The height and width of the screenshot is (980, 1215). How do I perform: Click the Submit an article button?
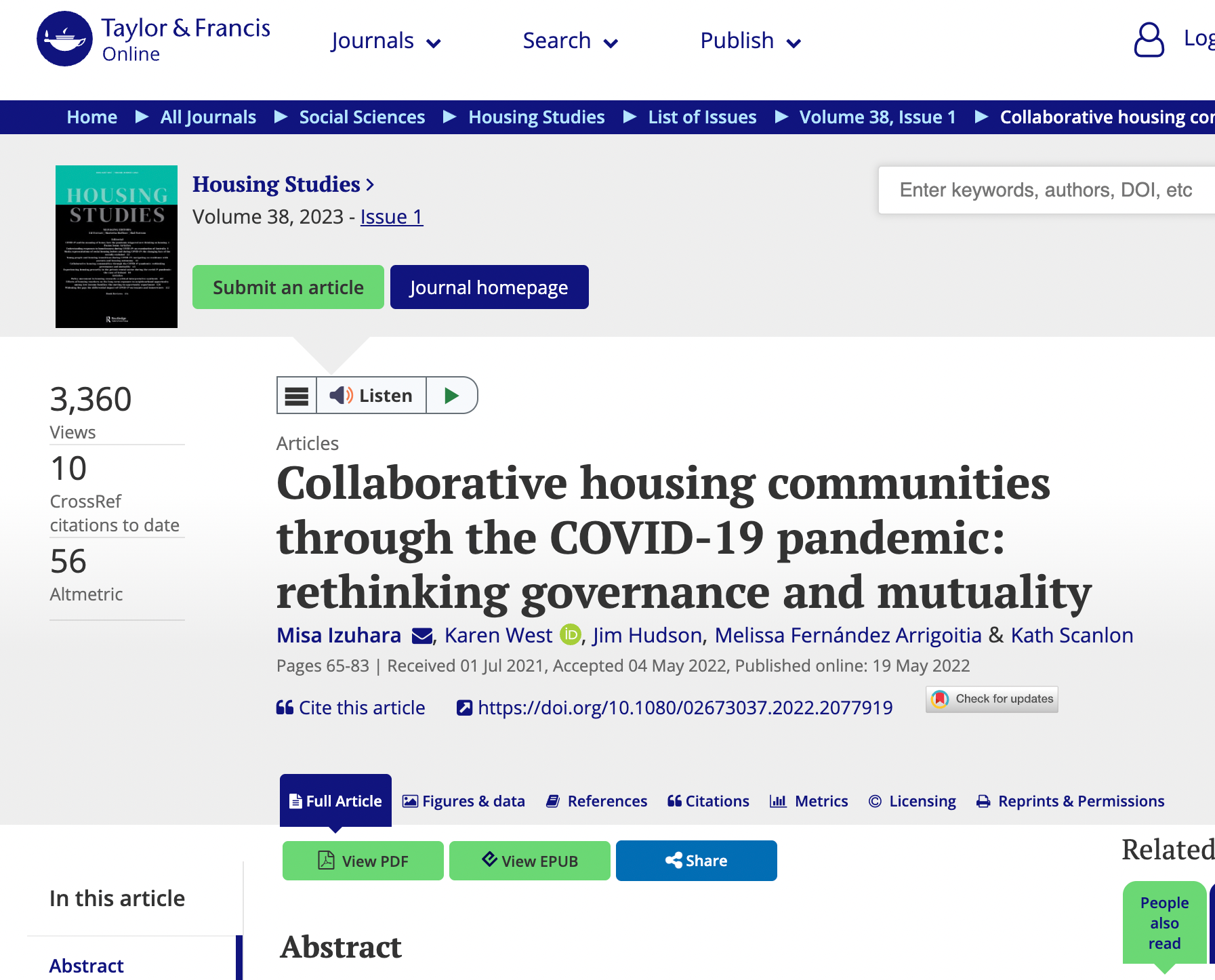(x=288, y=287)
